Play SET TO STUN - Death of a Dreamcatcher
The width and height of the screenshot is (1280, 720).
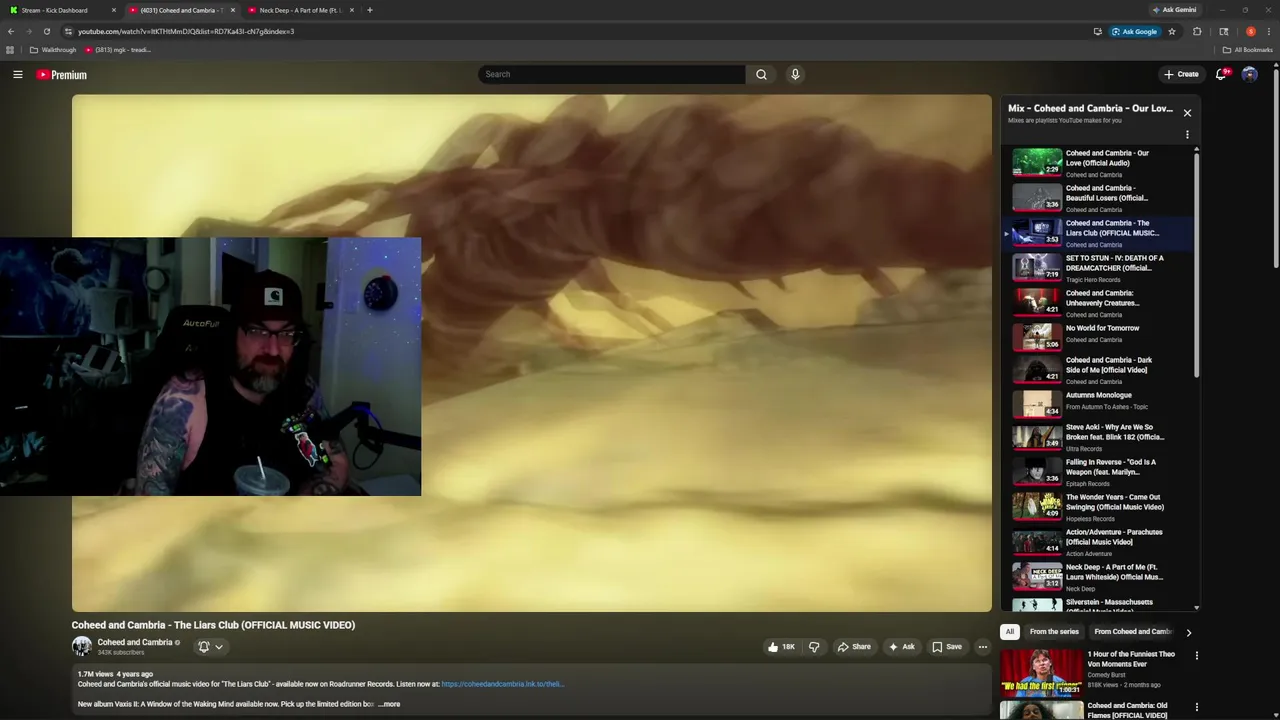click(x=1098, y=268)
